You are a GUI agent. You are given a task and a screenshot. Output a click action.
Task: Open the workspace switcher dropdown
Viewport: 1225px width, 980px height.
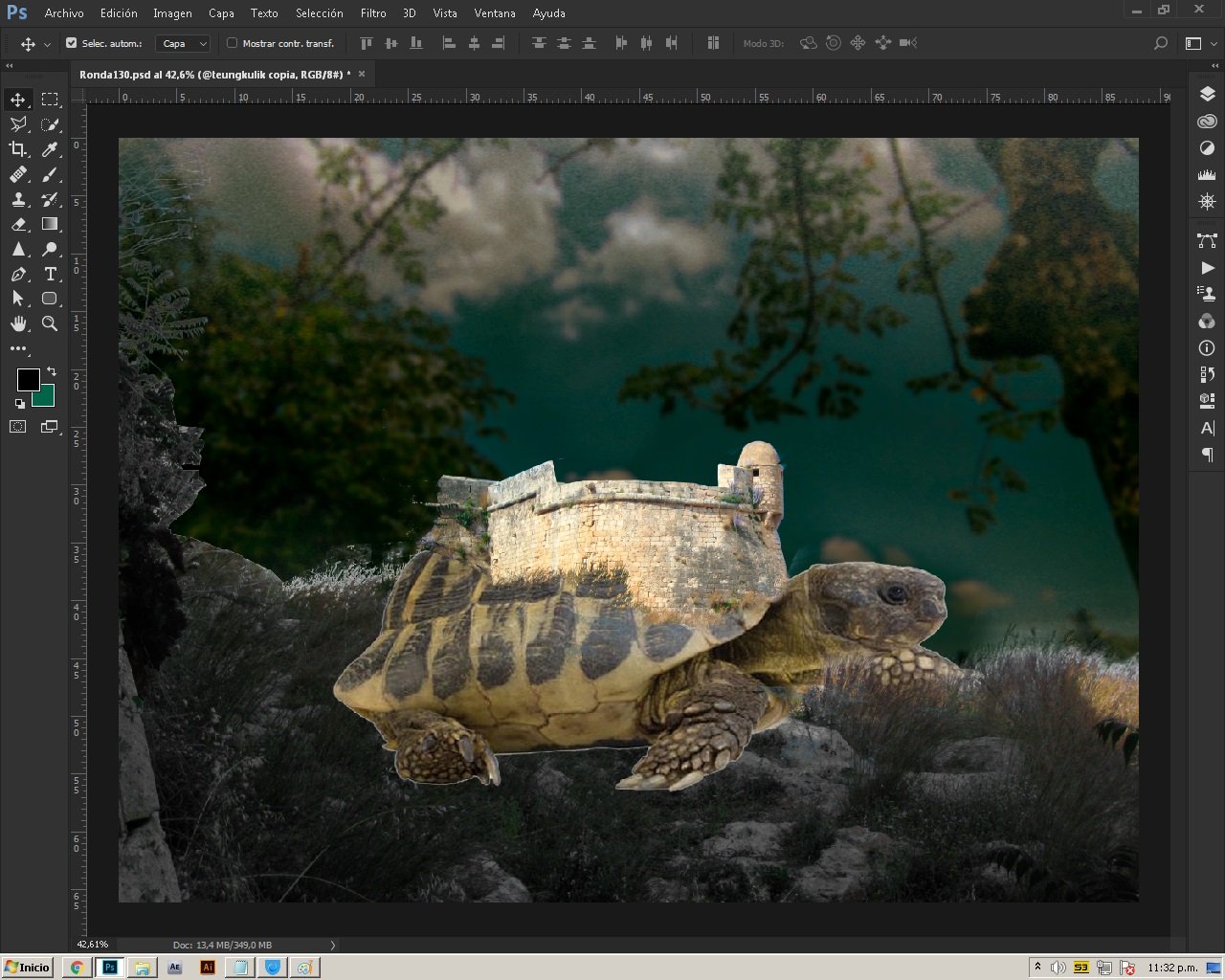(1193, 43)
